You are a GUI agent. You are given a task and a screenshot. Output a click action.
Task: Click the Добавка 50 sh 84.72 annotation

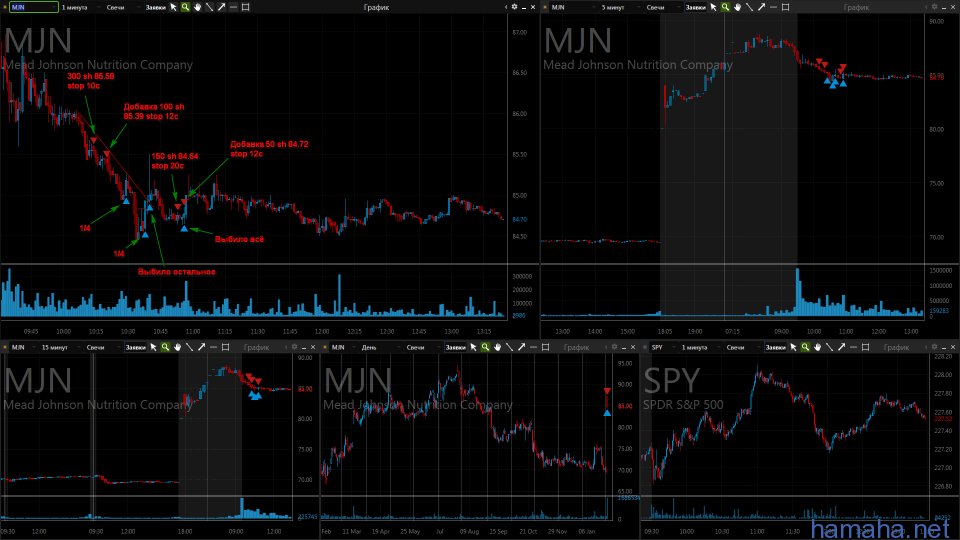269,149
